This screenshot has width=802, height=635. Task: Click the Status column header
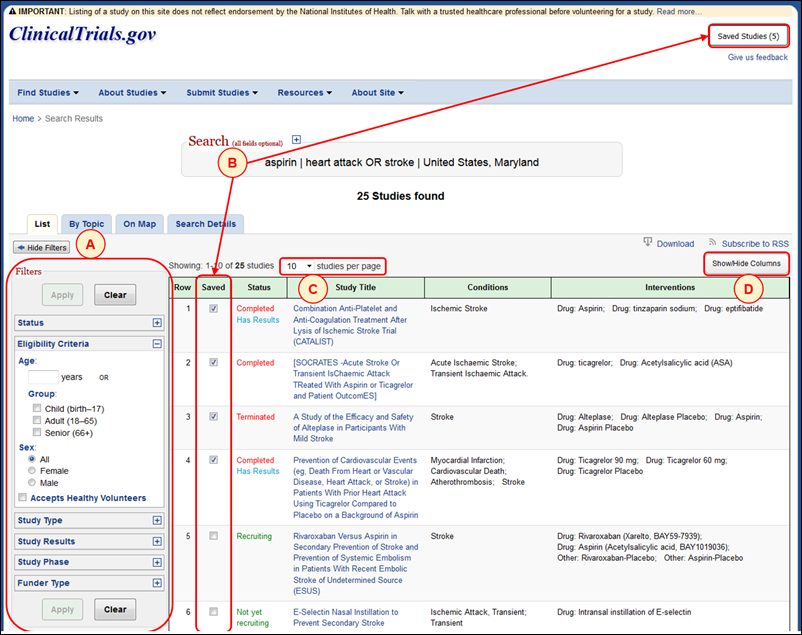(259, 288)
